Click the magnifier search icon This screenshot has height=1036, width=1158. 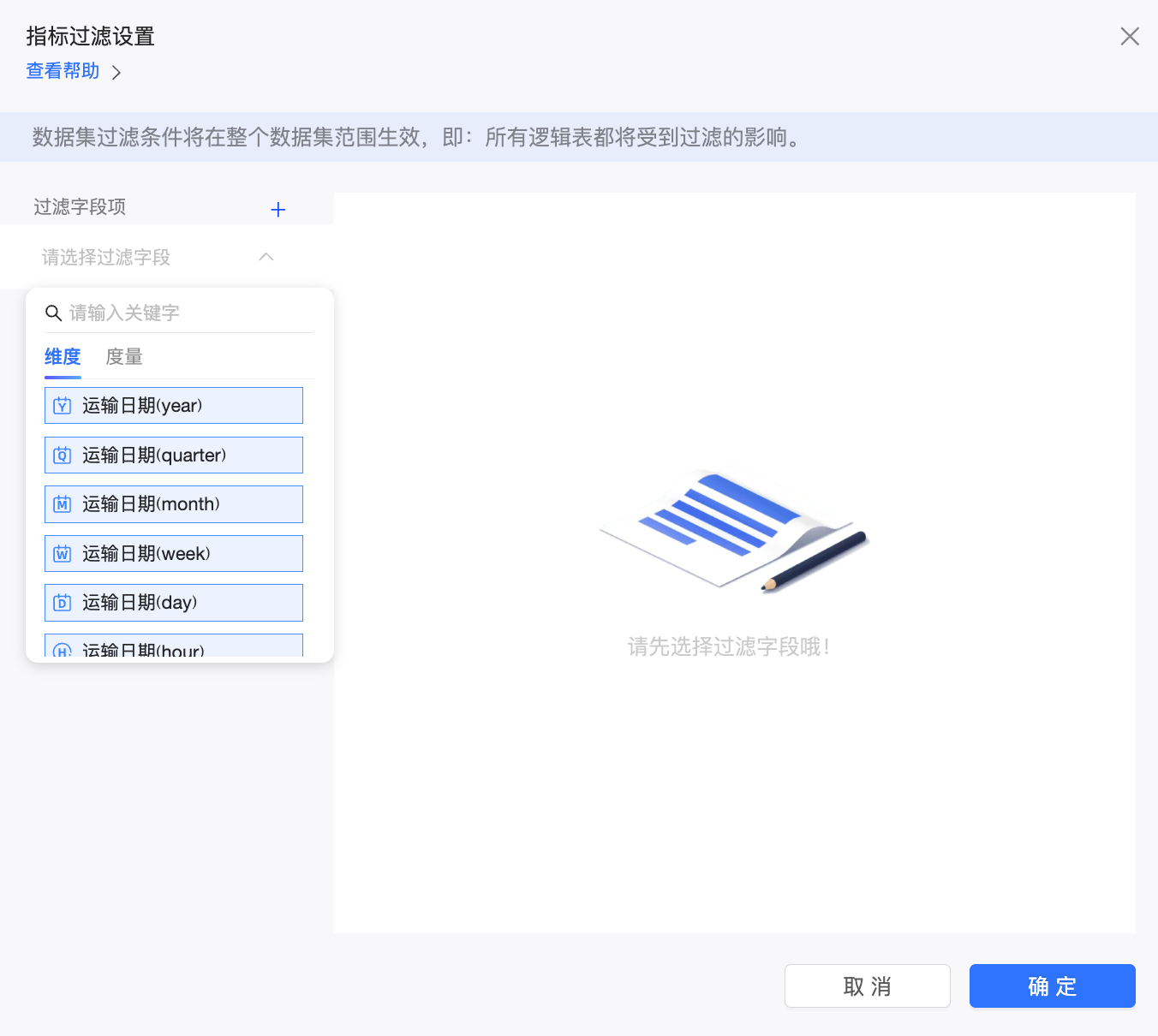click(x=53, y=313)
